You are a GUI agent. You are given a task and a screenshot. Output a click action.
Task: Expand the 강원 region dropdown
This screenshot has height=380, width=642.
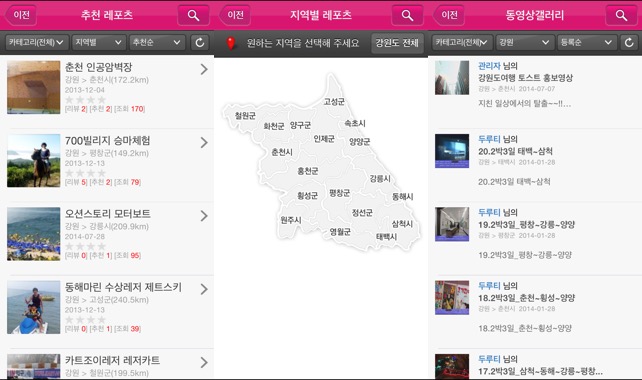524,42
